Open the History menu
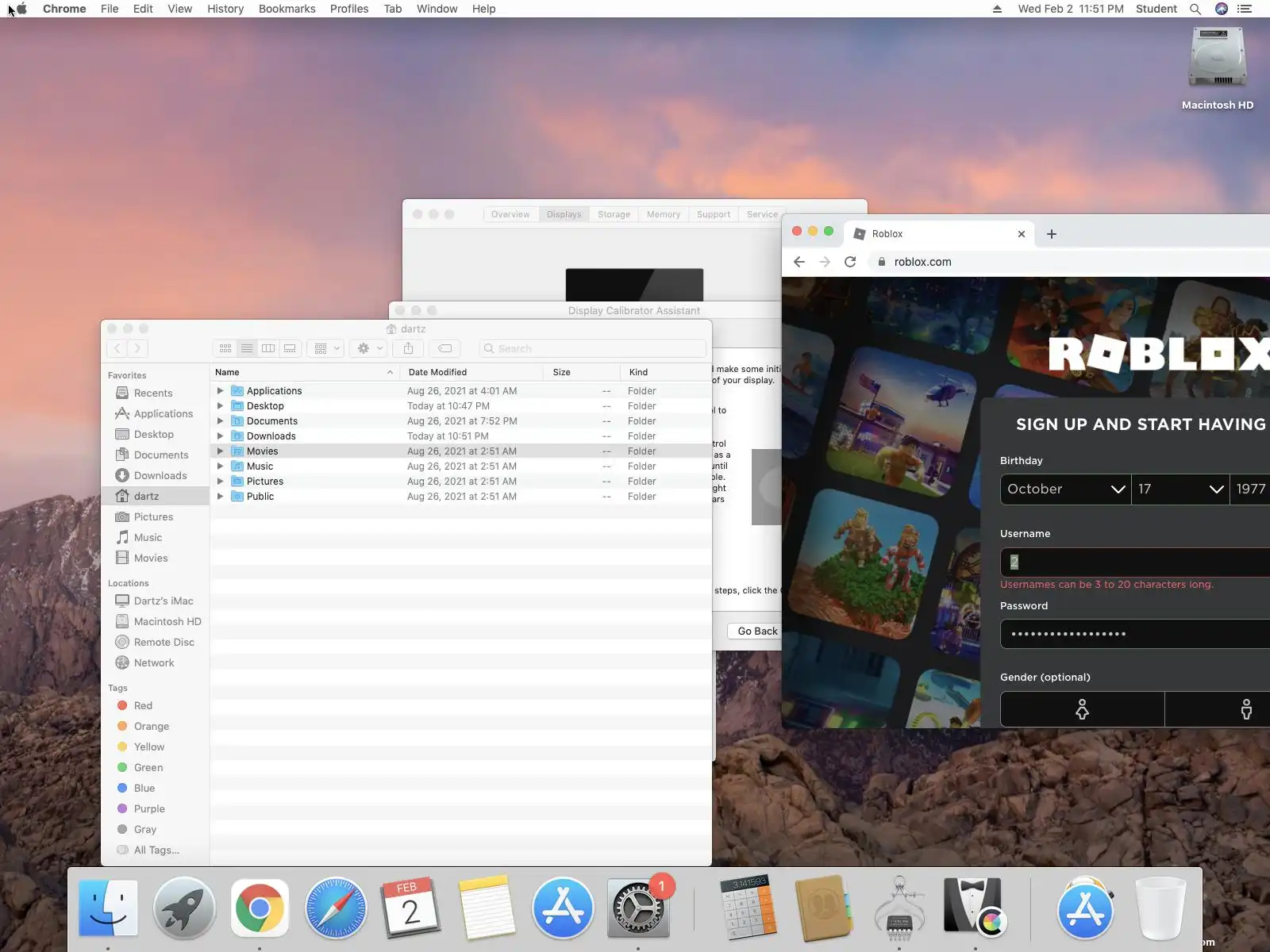1270x952 pixels. 225,9
